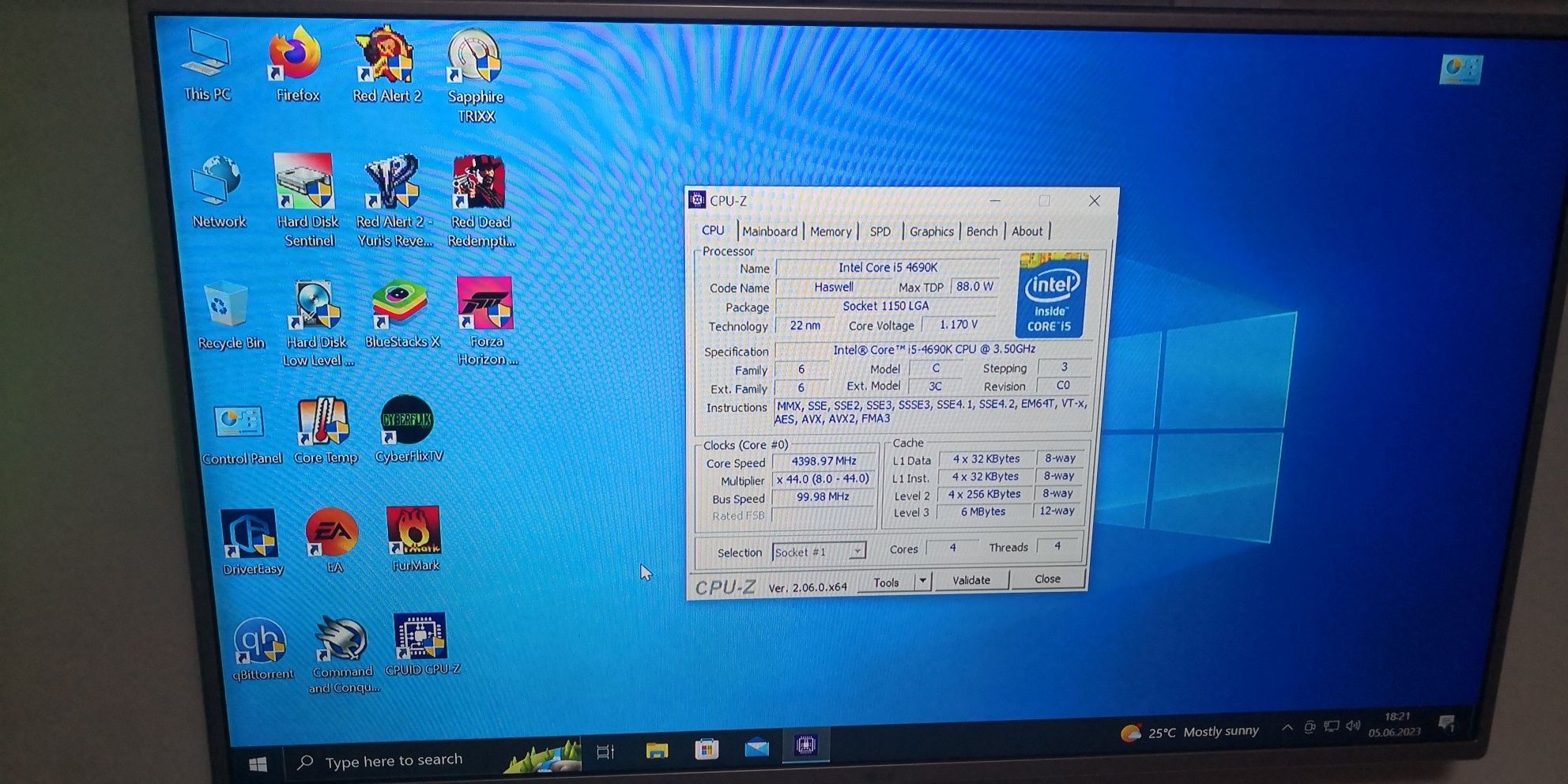Click the Core Speed 4398.97 MHz value

click(x=824, y=461)
